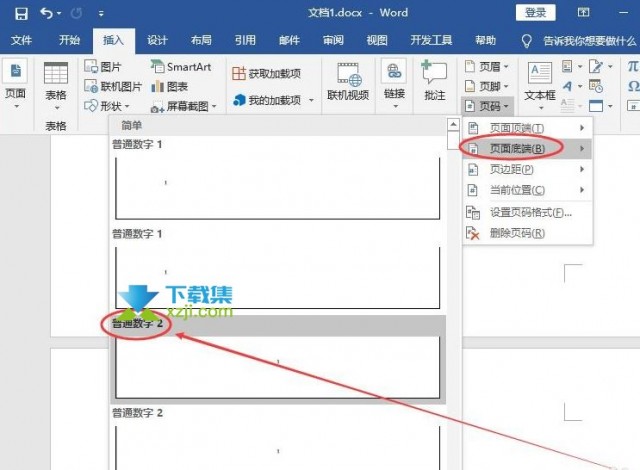Image resolution: width=640 pixels, height=470 pixels.
Task: Insert a SmartArt graphic
Action: [181, 67]
